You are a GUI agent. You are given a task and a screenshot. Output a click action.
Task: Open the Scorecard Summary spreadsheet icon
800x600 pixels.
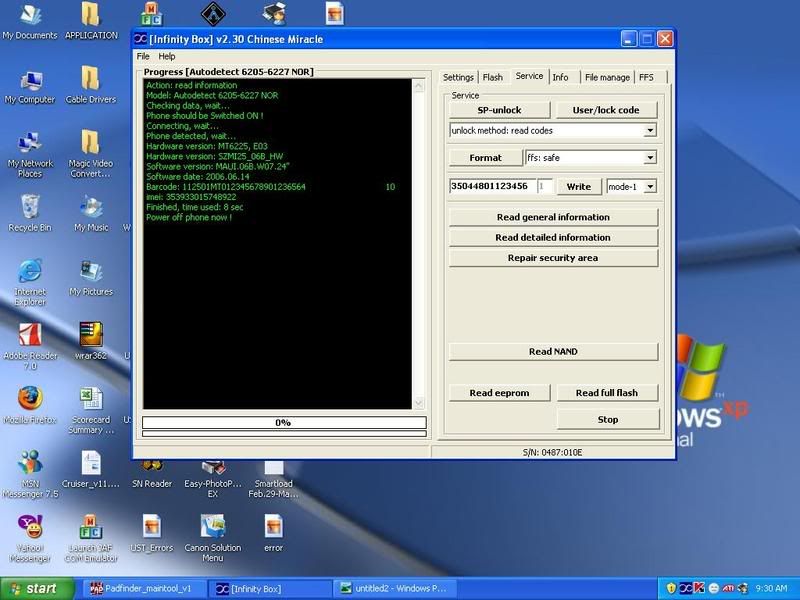click(91, 411)
